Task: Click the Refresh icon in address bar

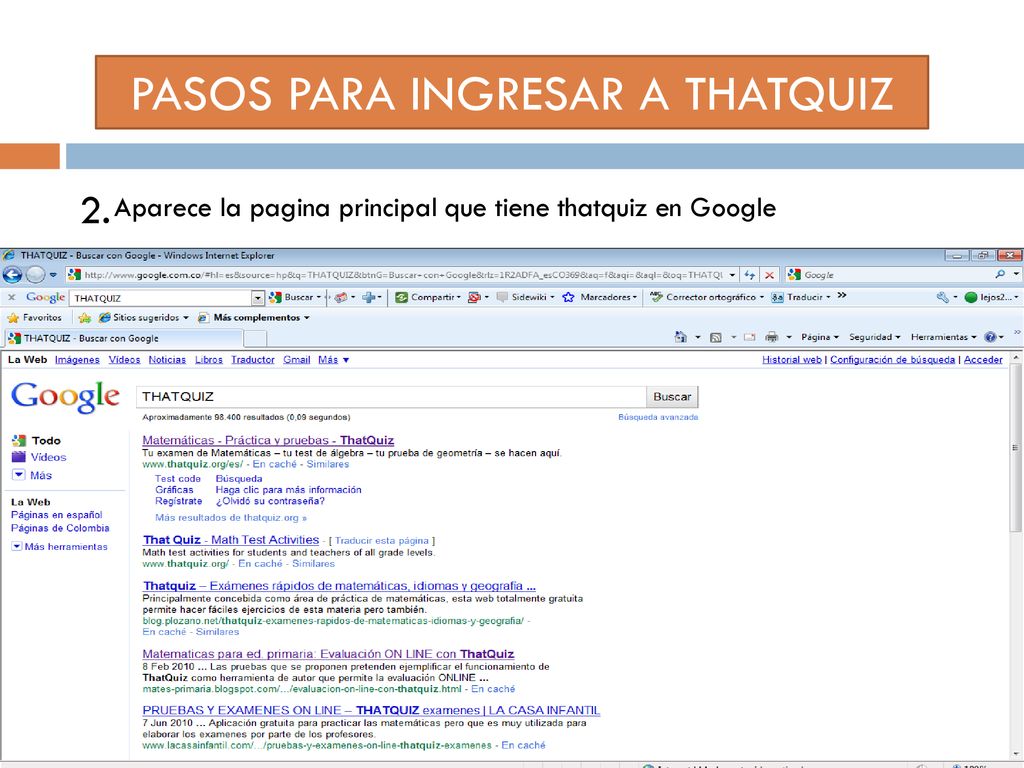Action: [750, 275]
